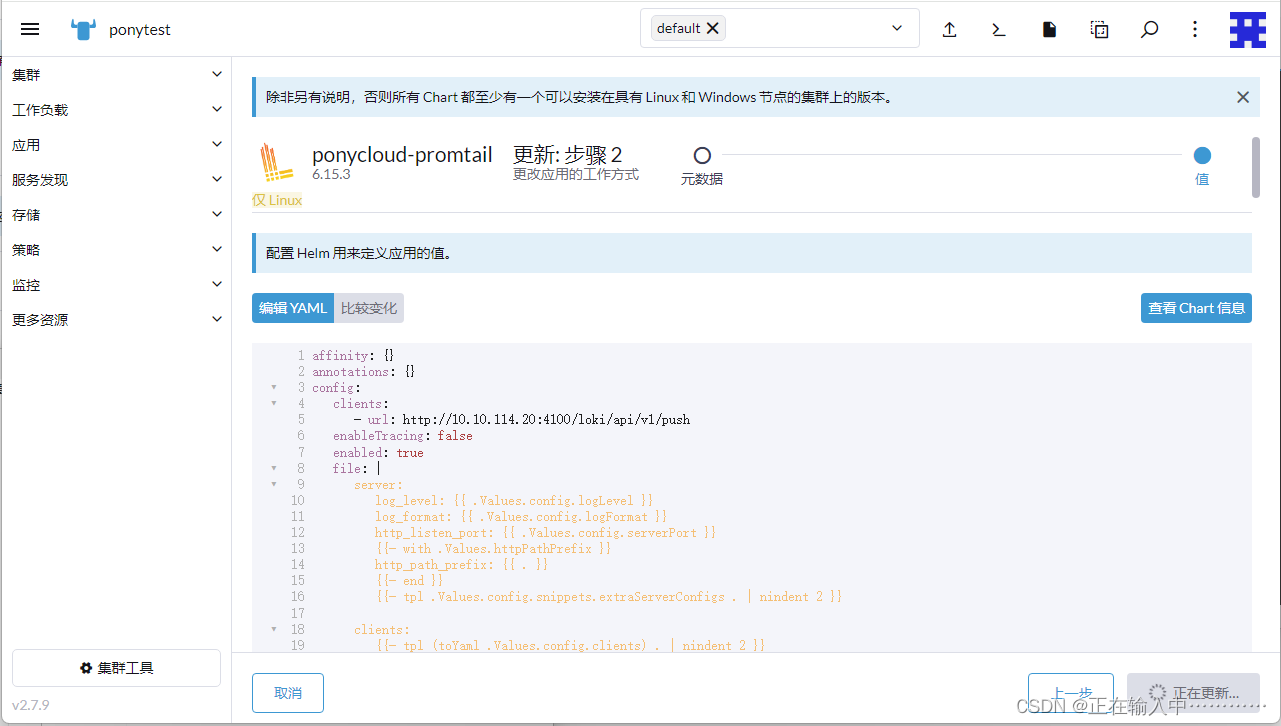This screenshot has width=1281, height=726.
Task: Open the resource search icon
Action: pos(1149,29)
